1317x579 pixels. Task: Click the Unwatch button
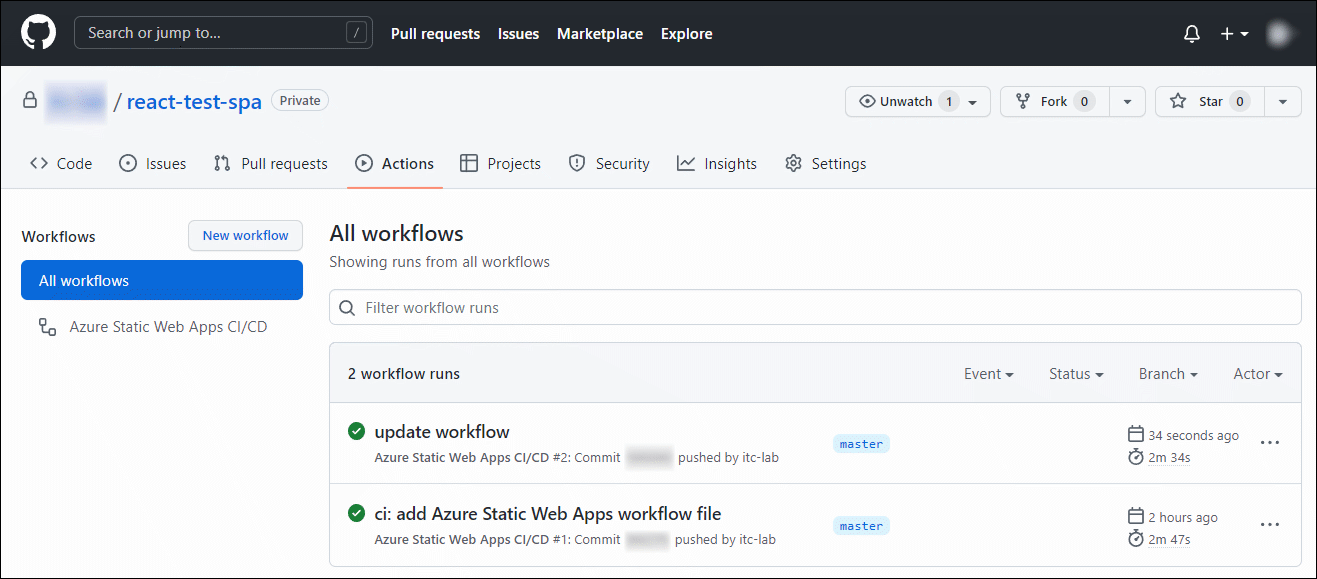tap(918, 101)
